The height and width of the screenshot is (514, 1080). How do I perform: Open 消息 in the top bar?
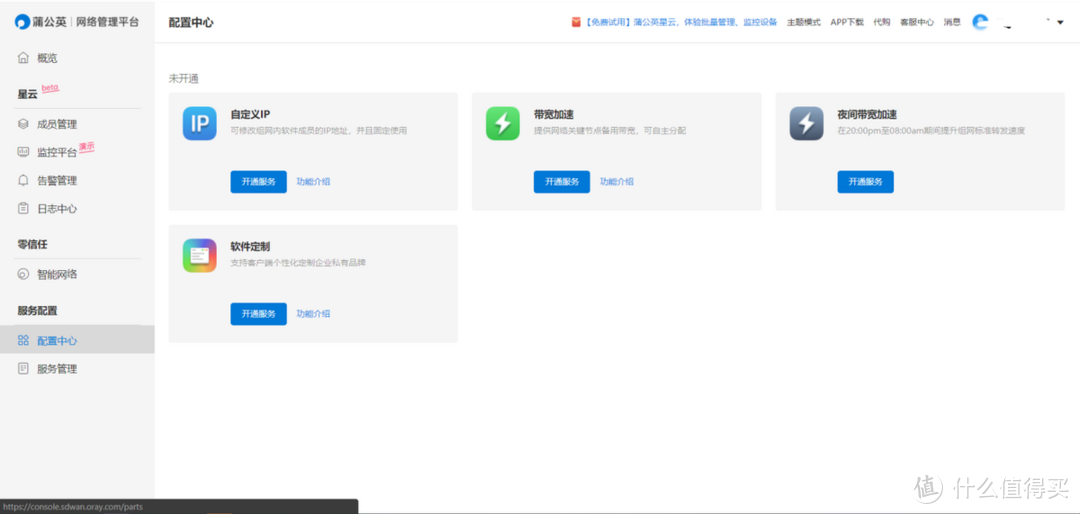[952, 22]
